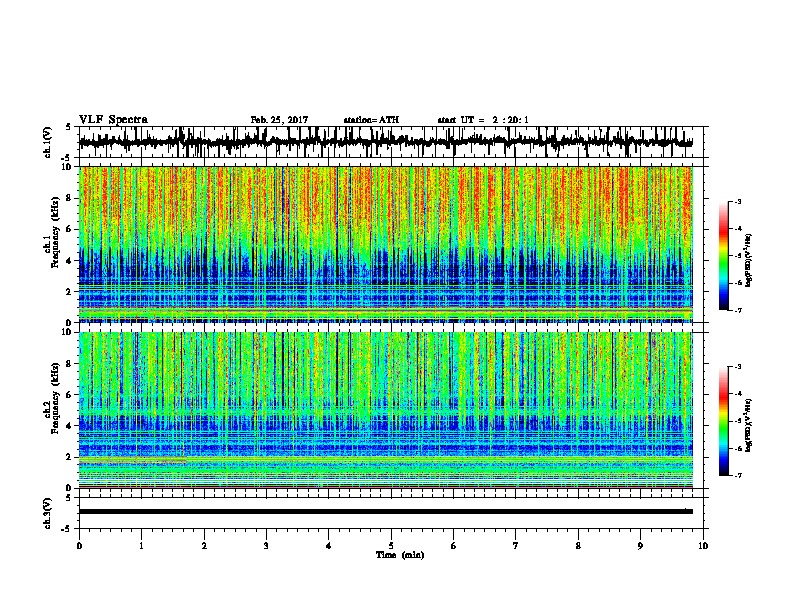Click the "station=ATH" header label
792x612 pixels.
pos(371,120)
